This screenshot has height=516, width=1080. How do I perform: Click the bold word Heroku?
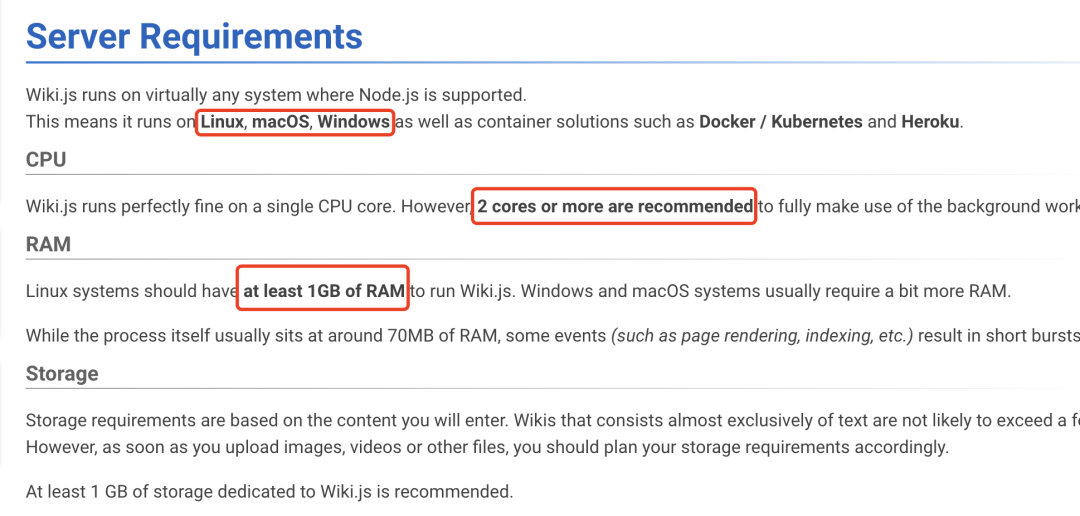point(930,122)
